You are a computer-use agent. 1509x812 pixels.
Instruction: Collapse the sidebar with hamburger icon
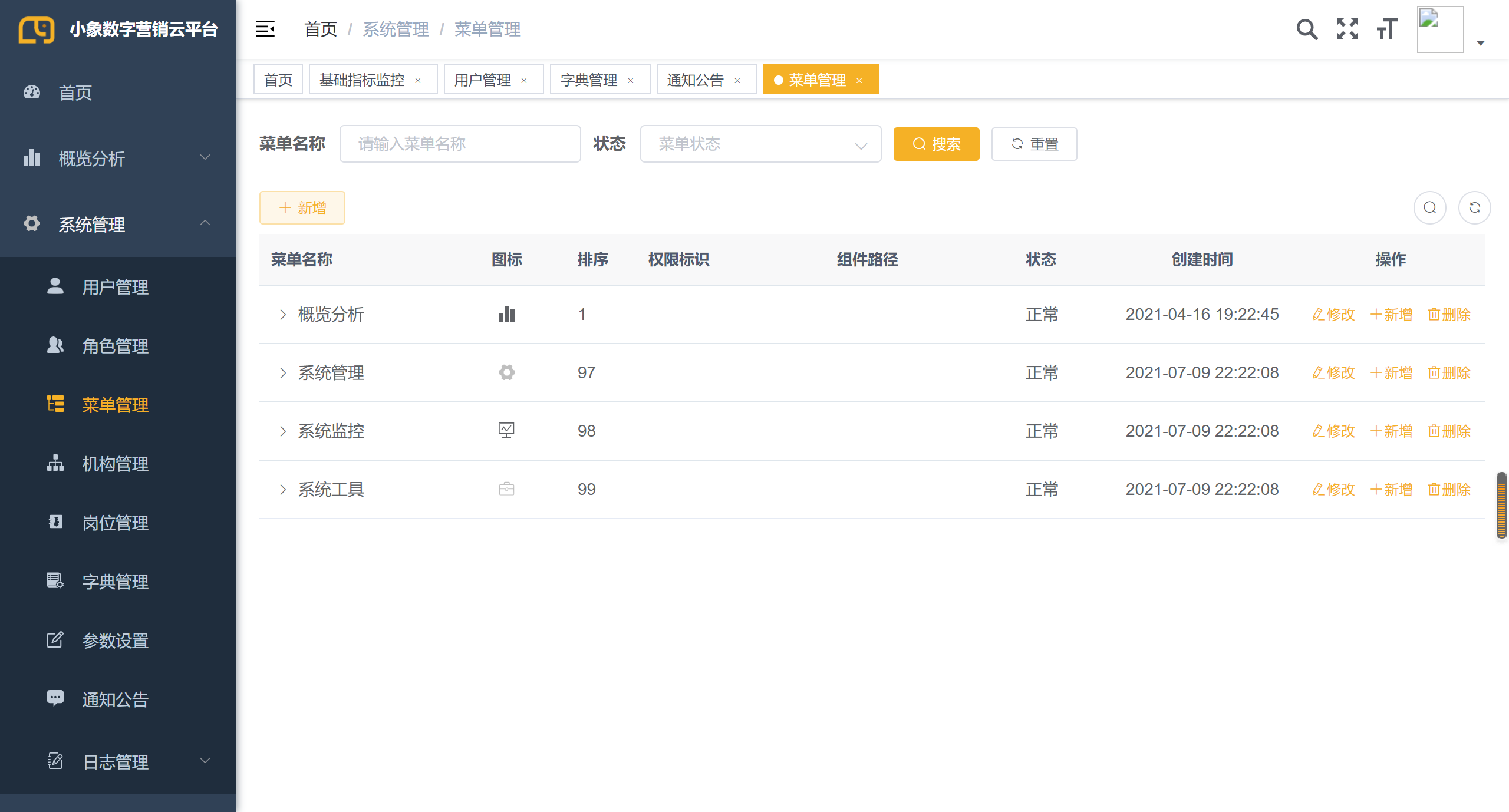[265, 29]
